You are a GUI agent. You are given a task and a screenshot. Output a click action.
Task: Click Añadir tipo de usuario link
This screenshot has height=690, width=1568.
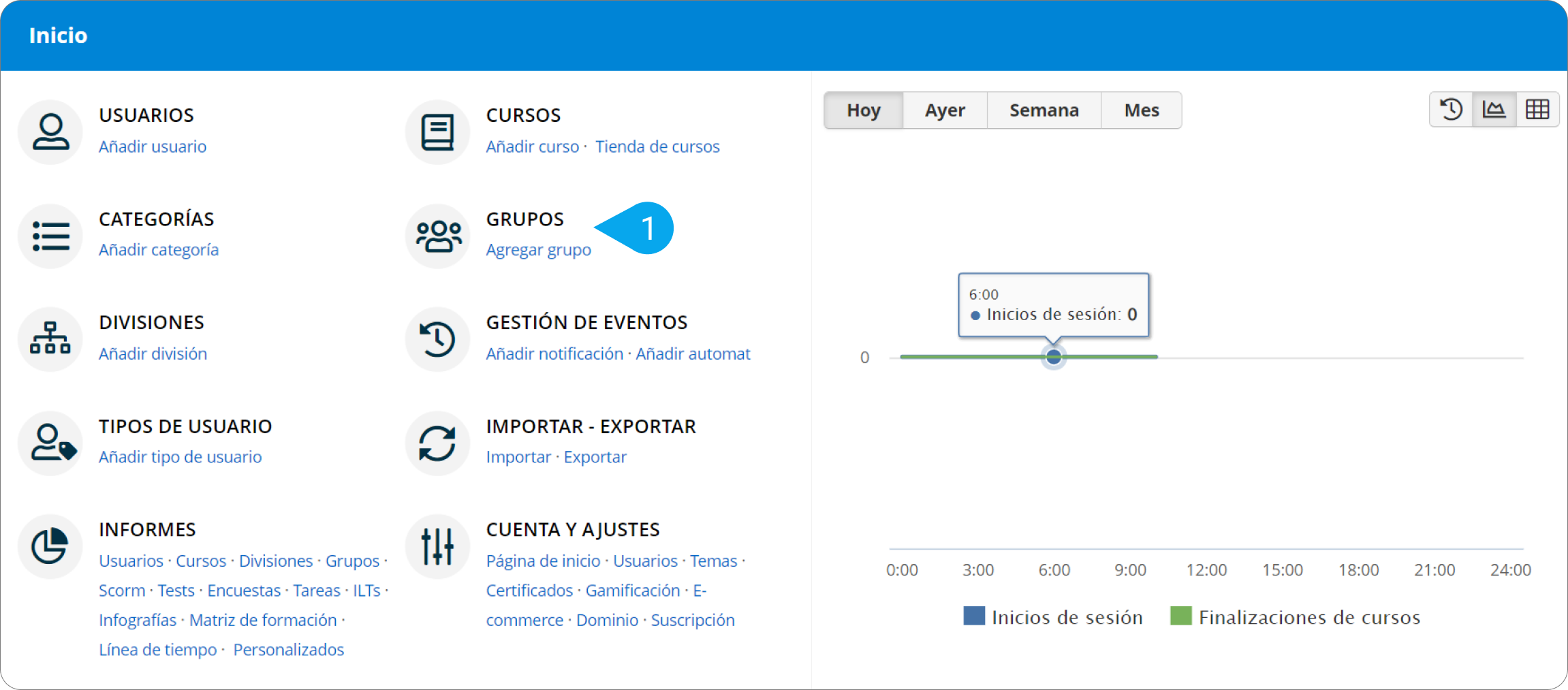coord(180,457)
